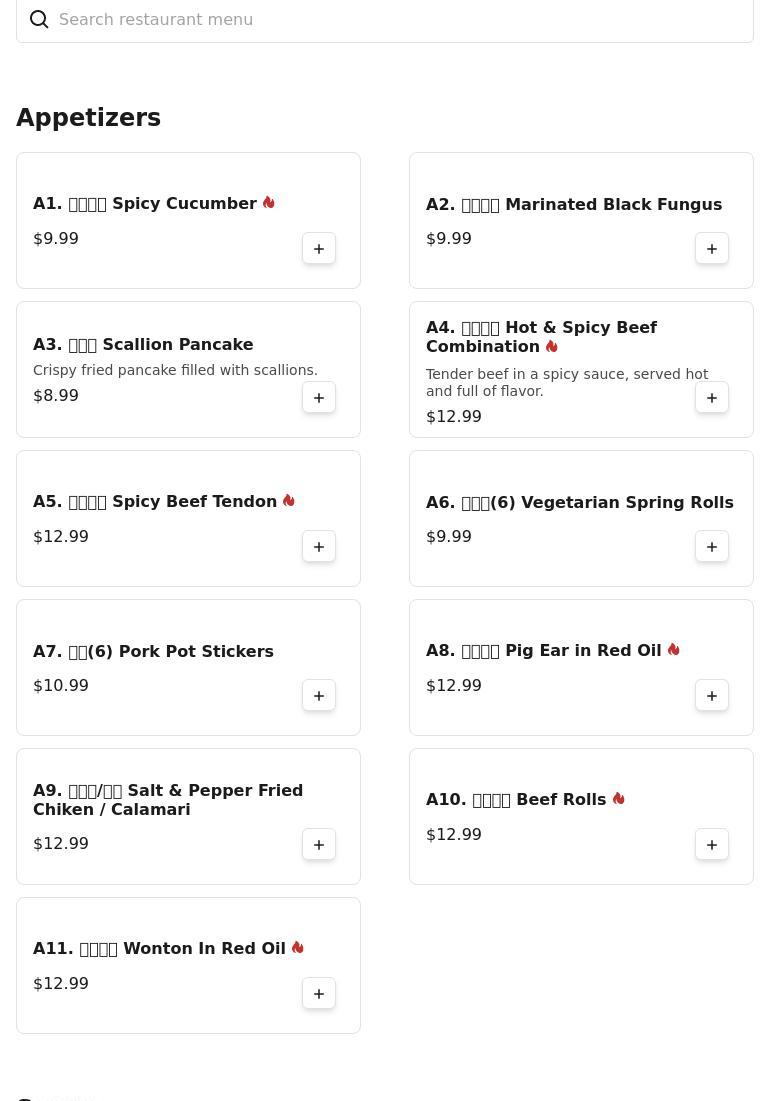Screen dimensions: 770x1101
Task: Add Spicy Cucumber to cart
Action: pyautogui.click(x=319, y=249)
